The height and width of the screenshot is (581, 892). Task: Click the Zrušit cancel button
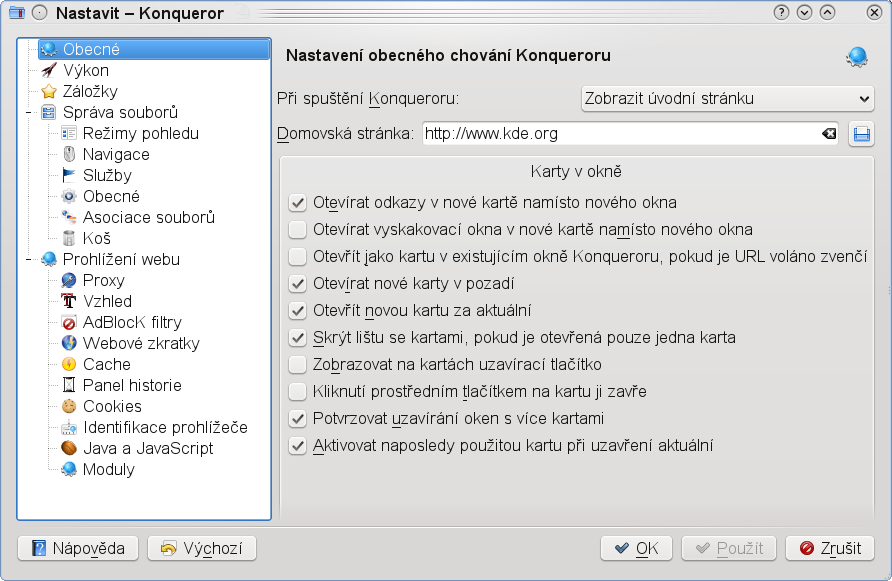click(829, 549)
